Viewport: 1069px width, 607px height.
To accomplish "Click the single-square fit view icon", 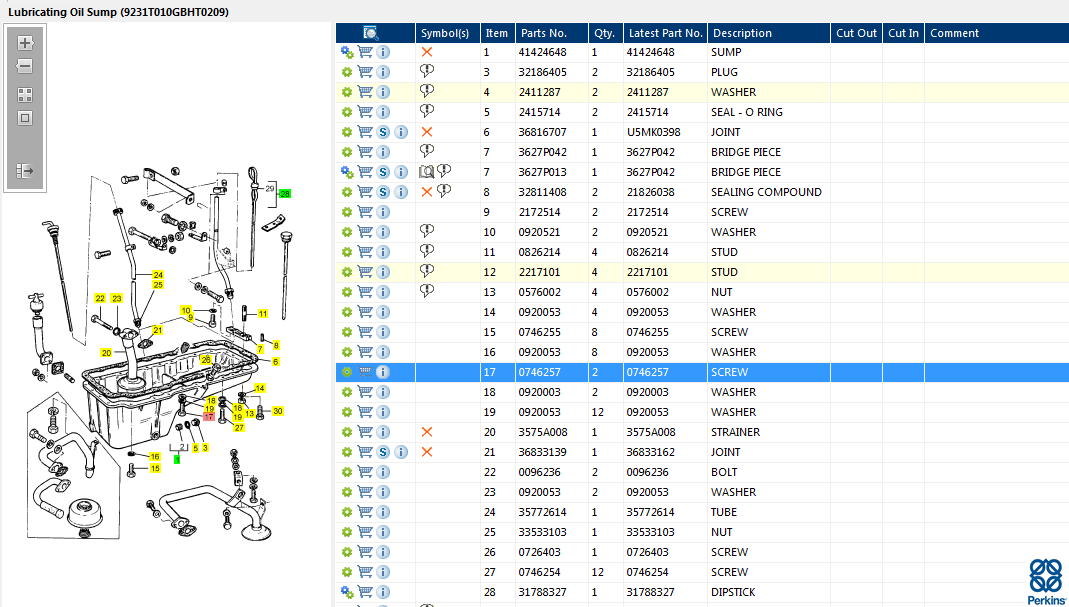I will (25, 118).
